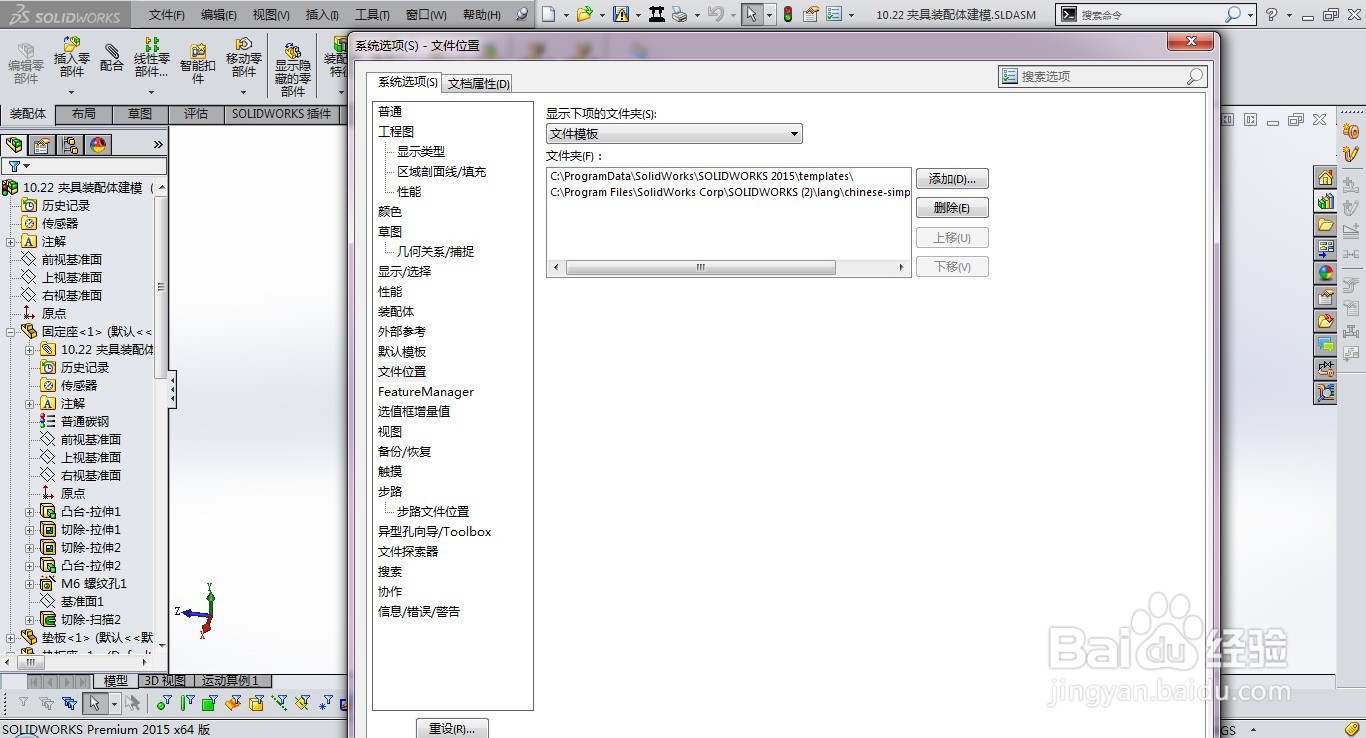The height and width of the screenshot is (738, 1366).
Task: Click the Open file folder icon
Action: [585, 14]
